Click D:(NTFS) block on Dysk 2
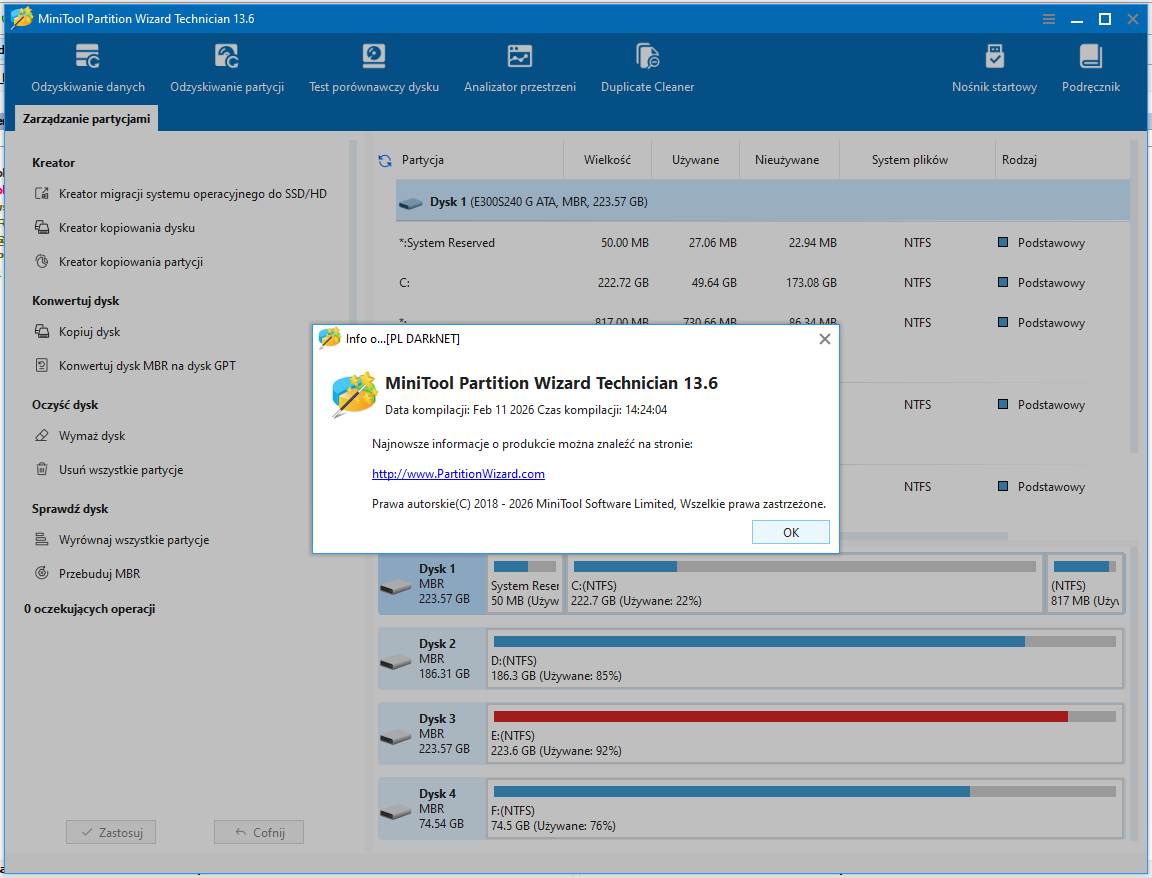The height and width of the screenshot is (878, 1152). [x=804, y=659]
